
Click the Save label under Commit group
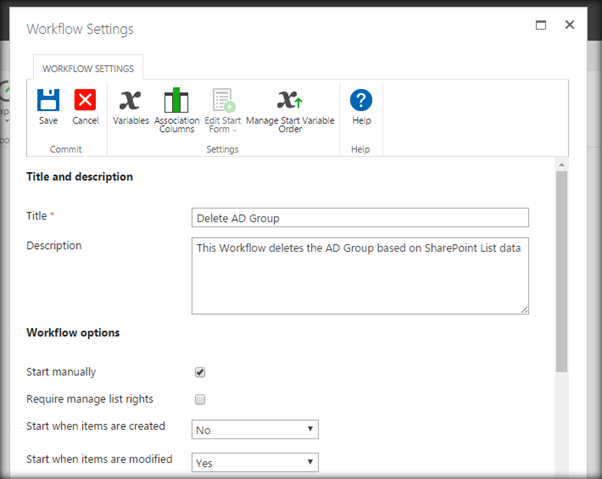tap(48, 121)
